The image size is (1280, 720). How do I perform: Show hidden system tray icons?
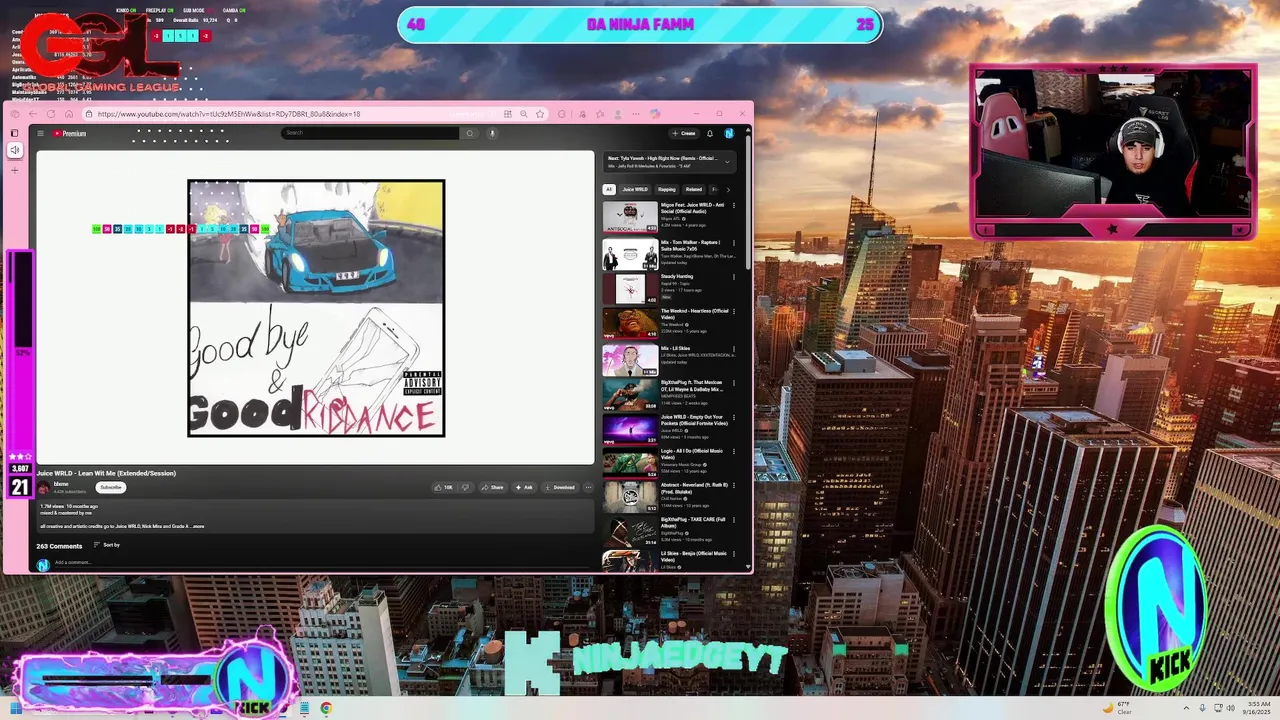click(x=1186, y=708)
